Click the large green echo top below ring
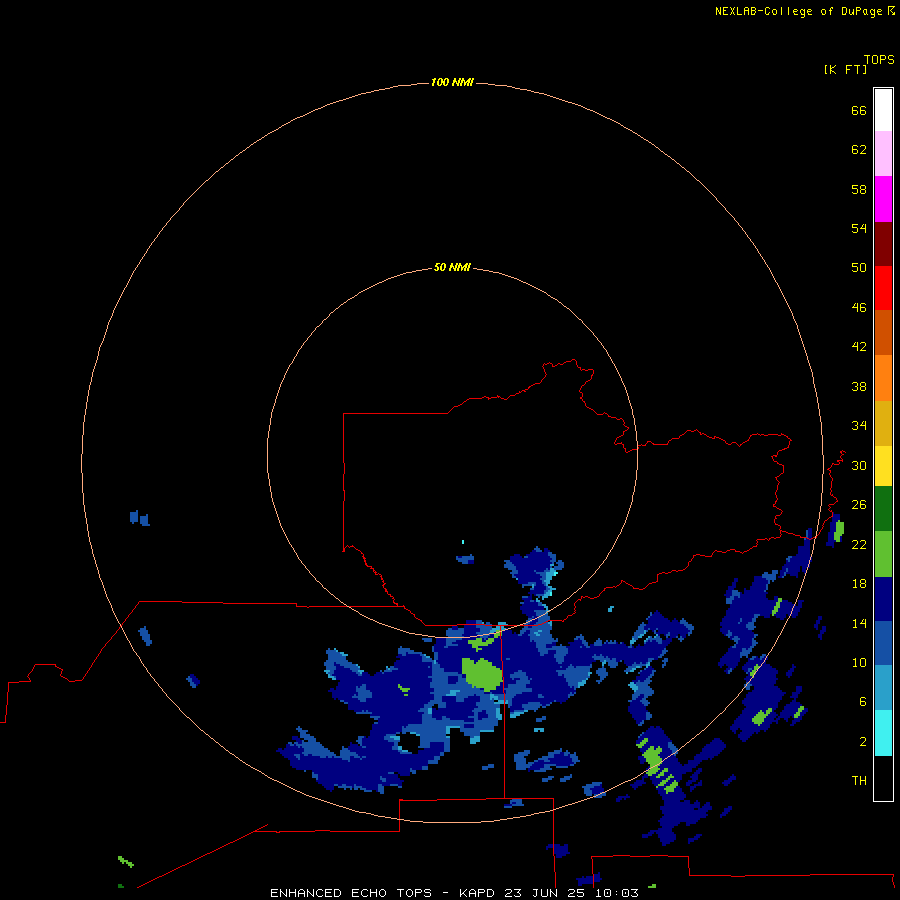 [482, 673]
